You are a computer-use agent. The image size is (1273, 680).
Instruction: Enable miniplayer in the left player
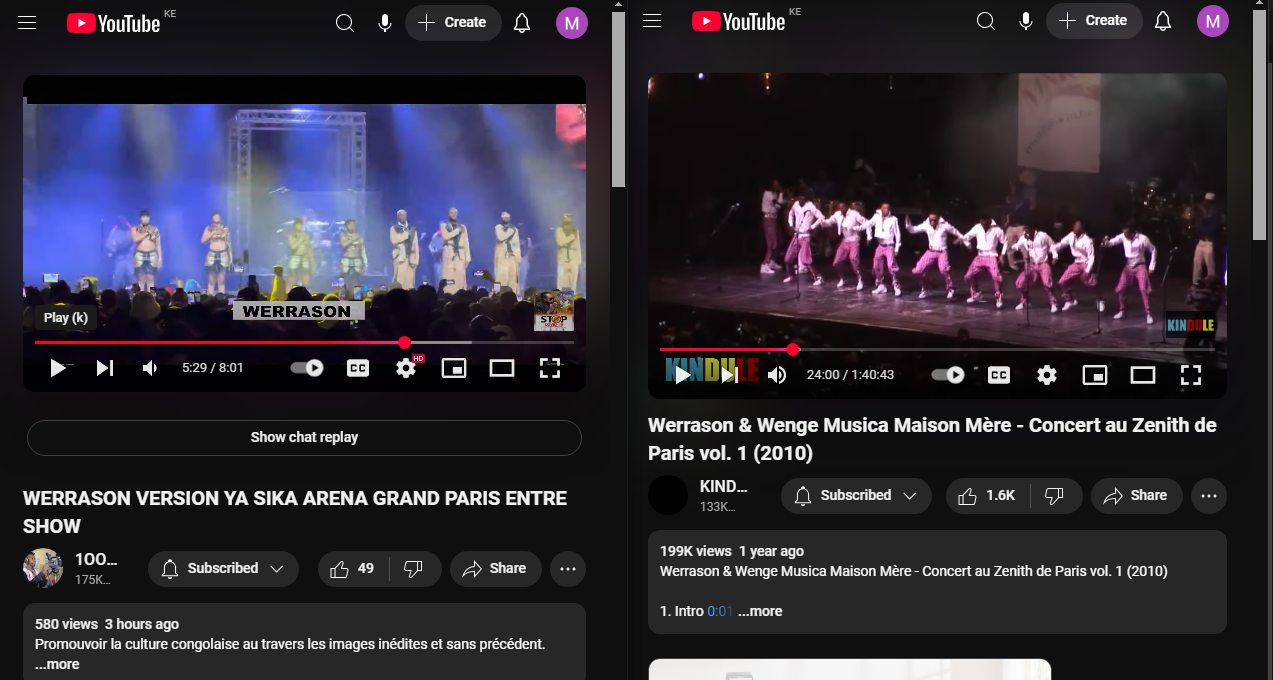tap(454, 368)
